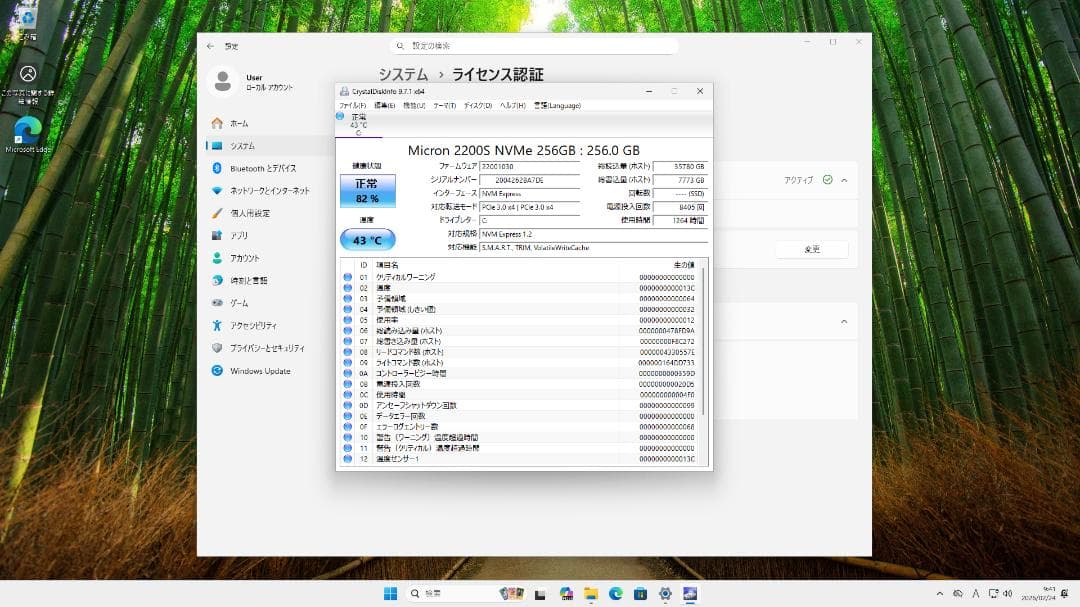This screenshot has width=1080, height=607.
Task: Click the システム breadcrumb link
Action: [x=403, y=74]
